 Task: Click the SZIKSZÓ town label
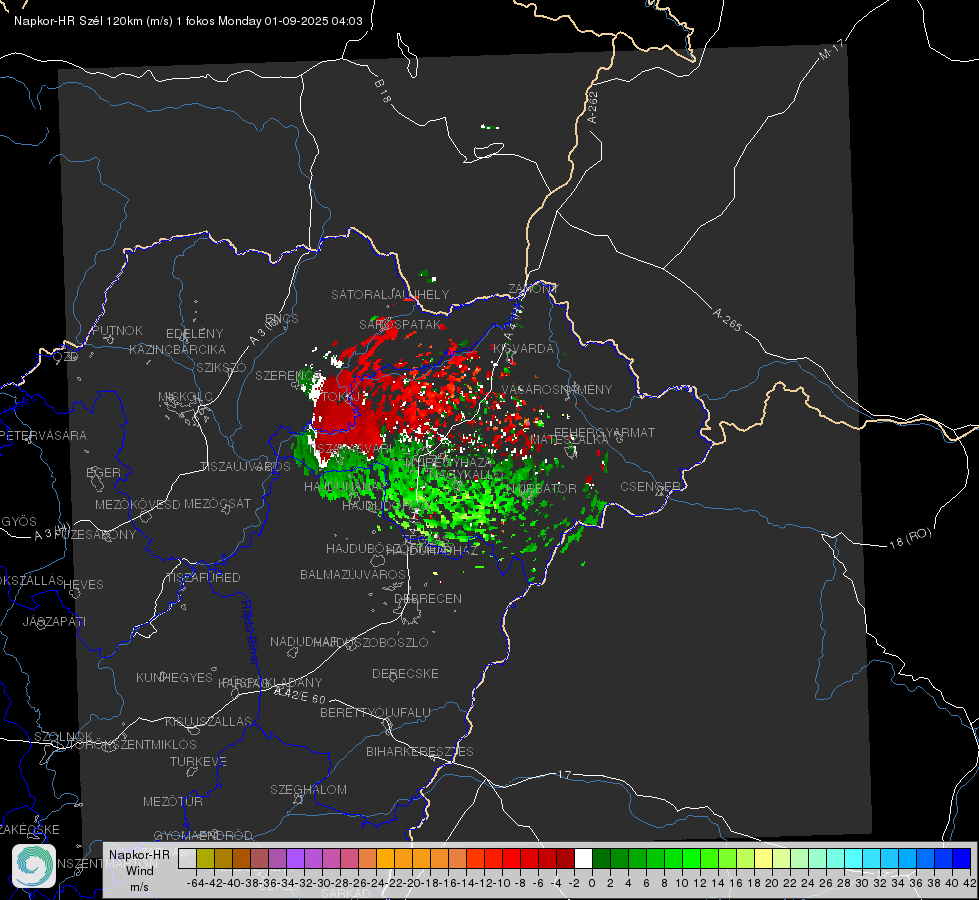coord(221,367)
